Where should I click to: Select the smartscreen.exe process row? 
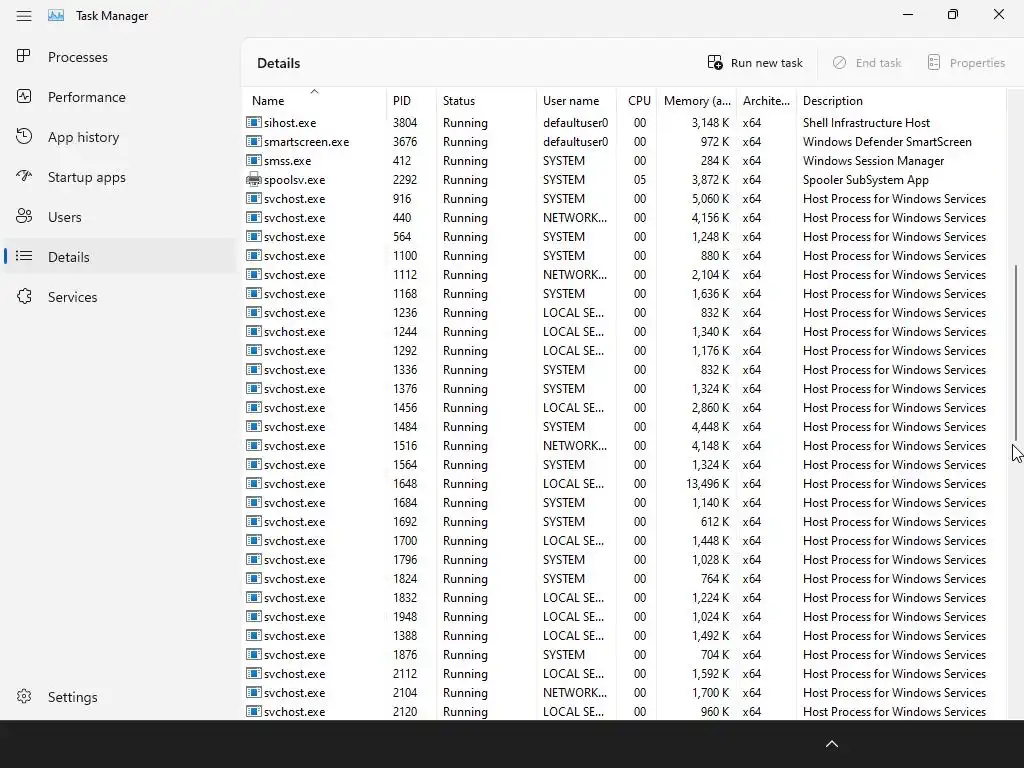[x=624, y=141]
